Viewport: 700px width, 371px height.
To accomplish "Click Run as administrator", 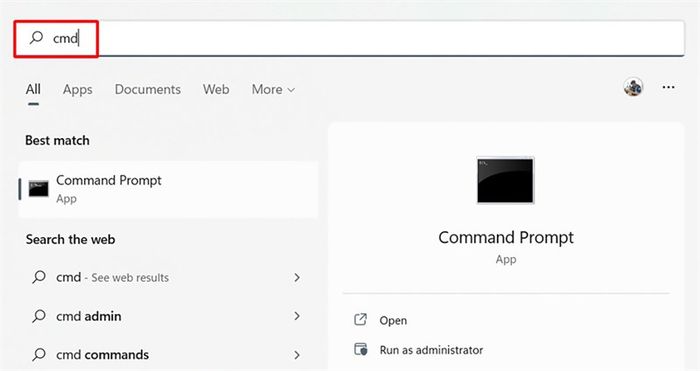I will pos(431,350).
